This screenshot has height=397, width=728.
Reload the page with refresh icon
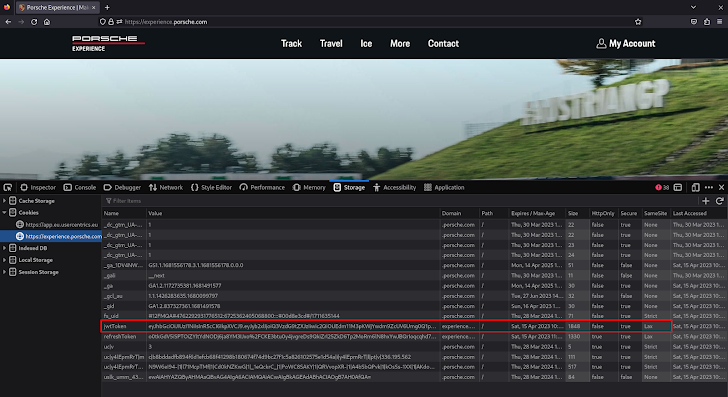coord(34,22)
